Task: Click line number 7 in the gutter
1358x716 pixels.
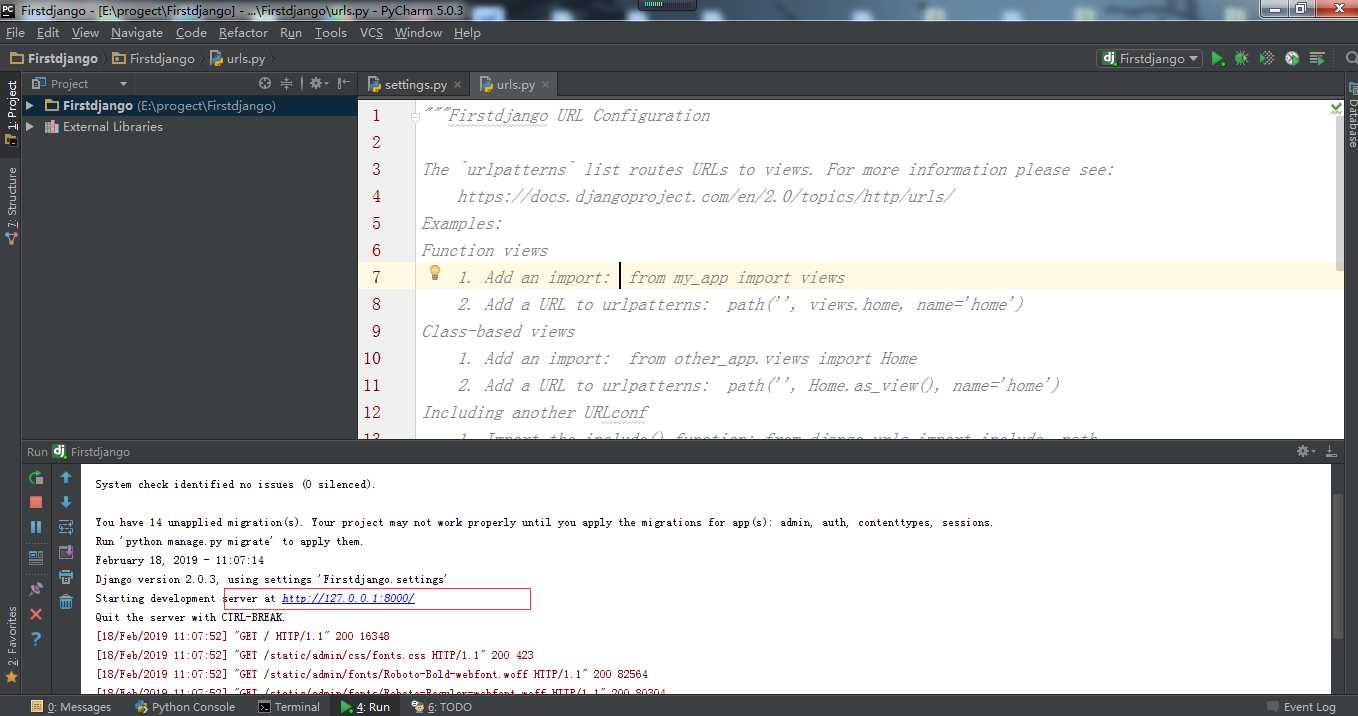Action: pyautogui.click(x=376, y=277)
